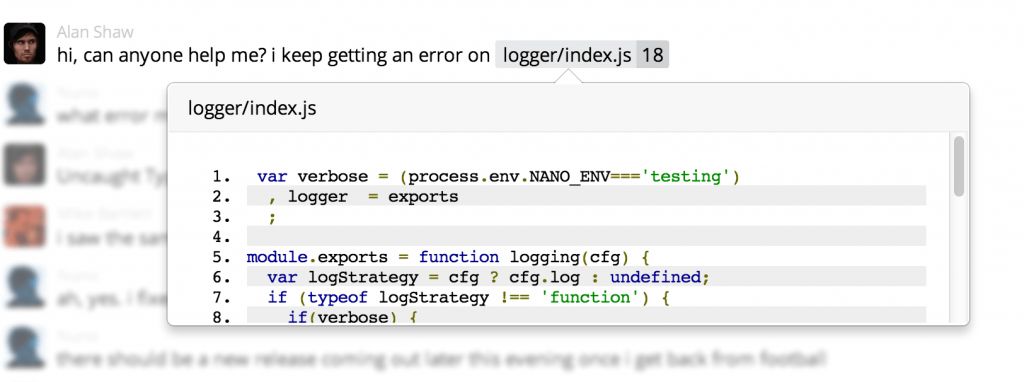The width and height of the screenshot is (1024, 382).
Task: Click code line 5 module.exports function
Action: click(x=448, y=257)
